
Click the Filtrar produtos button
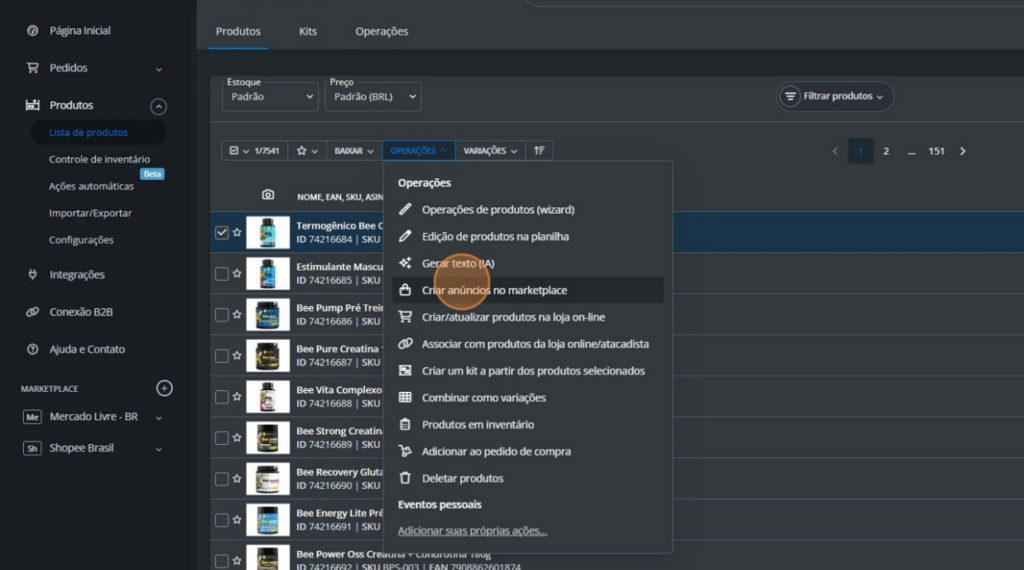click(x=835, y=96)
